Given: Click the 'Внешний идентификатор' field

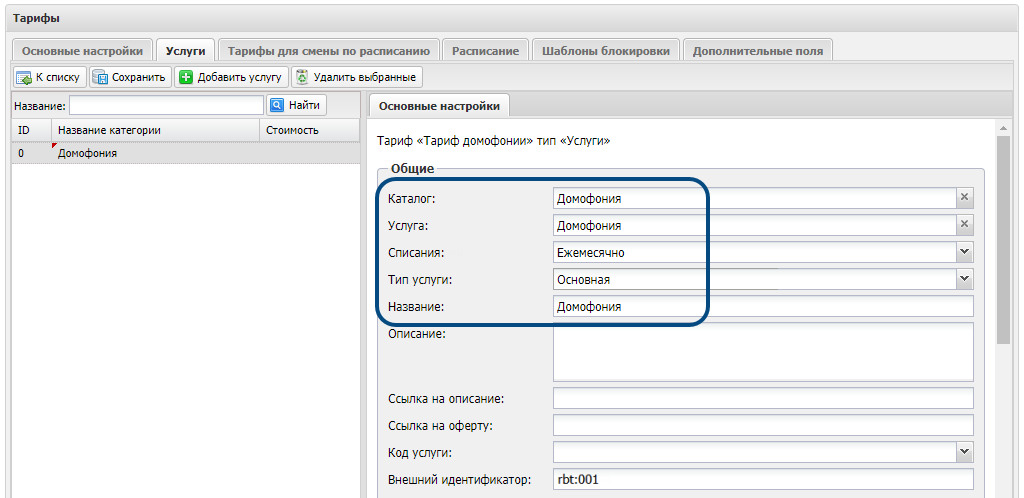Looking at the screenshot, I should tap(762, 479).
